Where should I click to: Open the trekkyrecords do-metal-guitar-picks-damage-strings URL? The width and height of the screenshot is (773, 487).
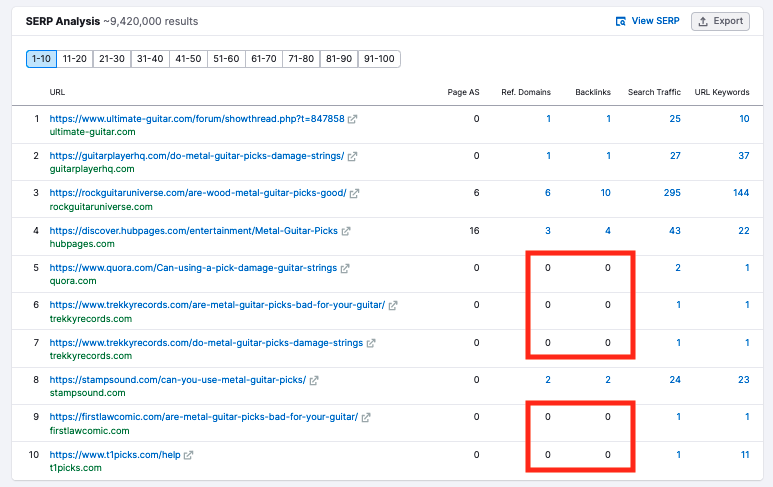point(206,343)
